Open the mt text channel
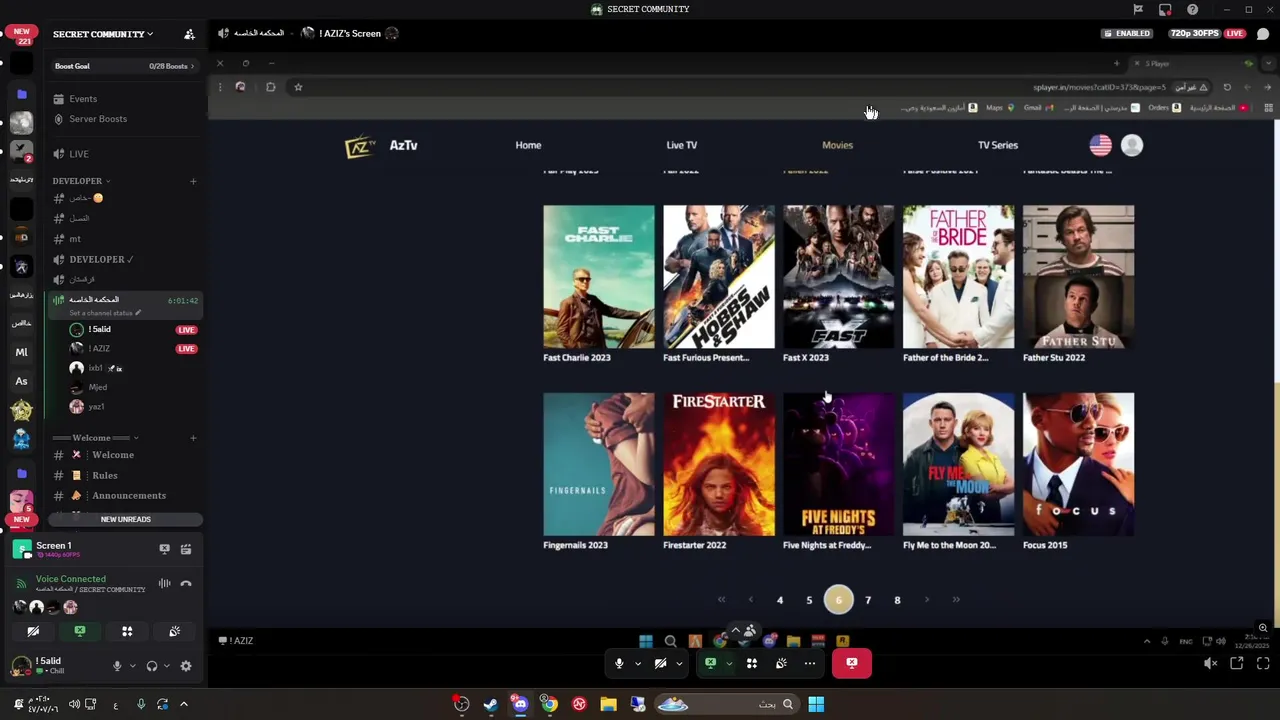Viewport: 1280px width, 720px height. [75, 239]
